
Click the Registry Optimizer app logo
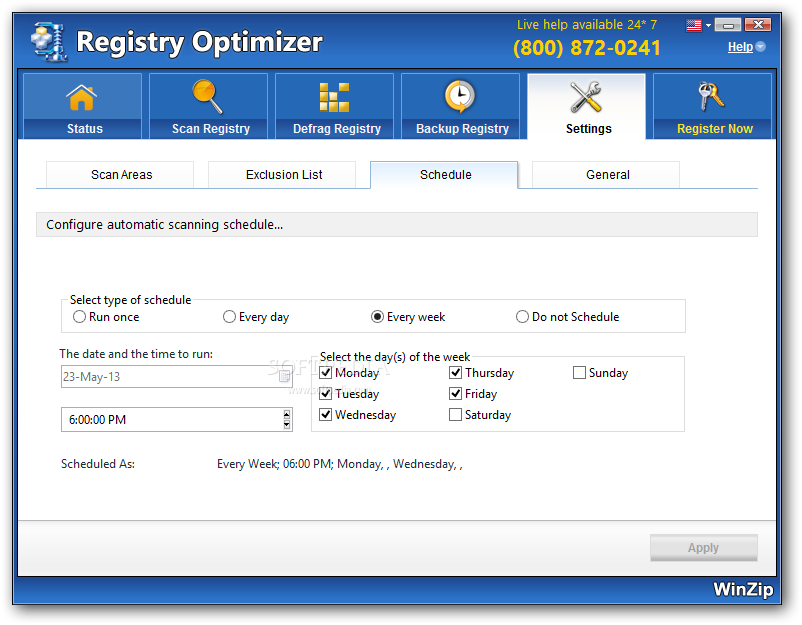click(x=49, y=42)
